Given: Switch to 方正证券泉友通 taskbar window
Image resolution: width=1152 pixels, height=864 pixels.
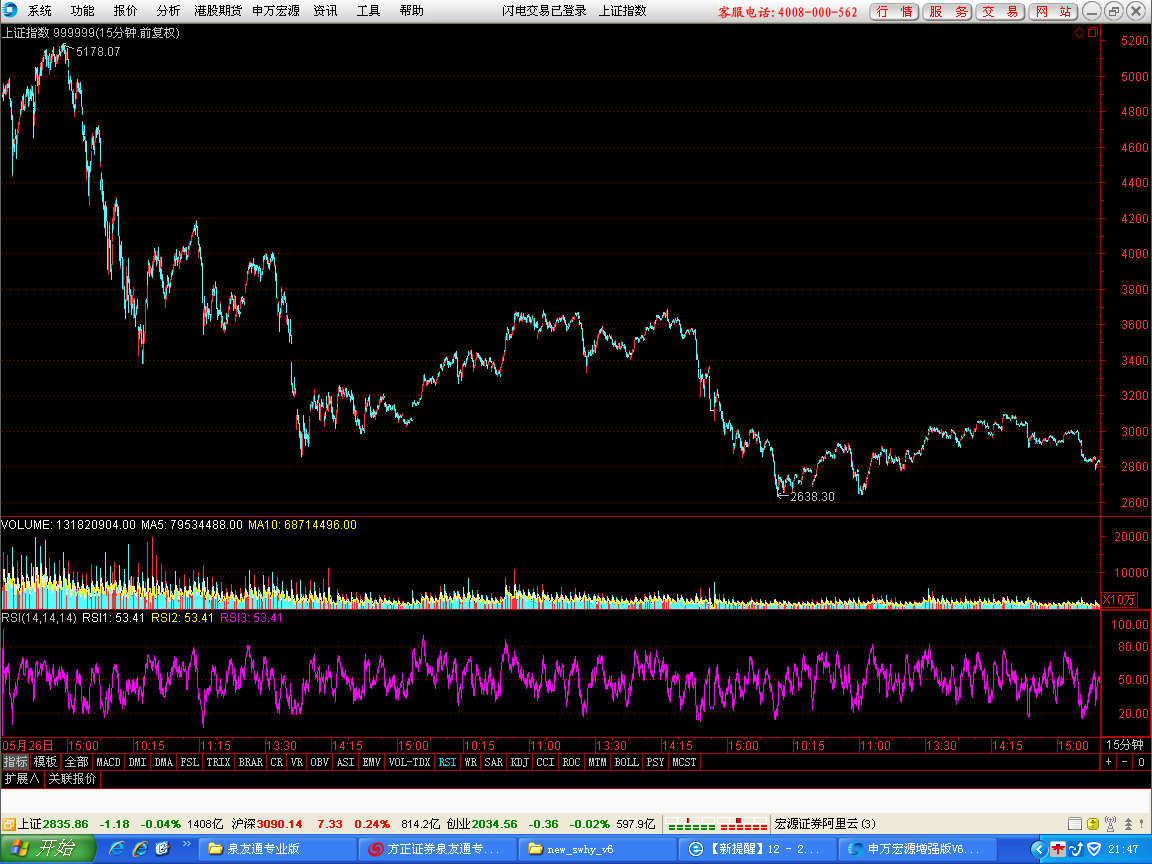Looking at the screenshot, I should pos(438,849).
